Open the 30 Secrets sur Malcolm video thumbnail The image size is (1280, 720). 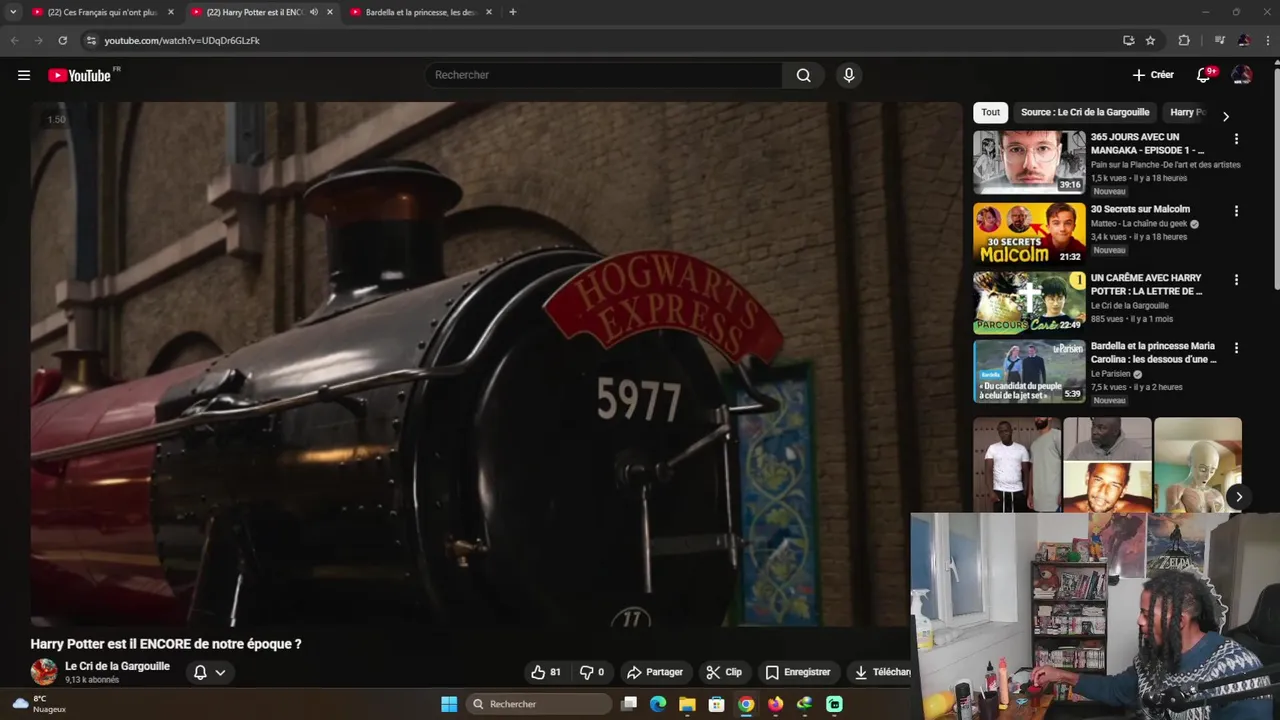(x=1029, y=233)
